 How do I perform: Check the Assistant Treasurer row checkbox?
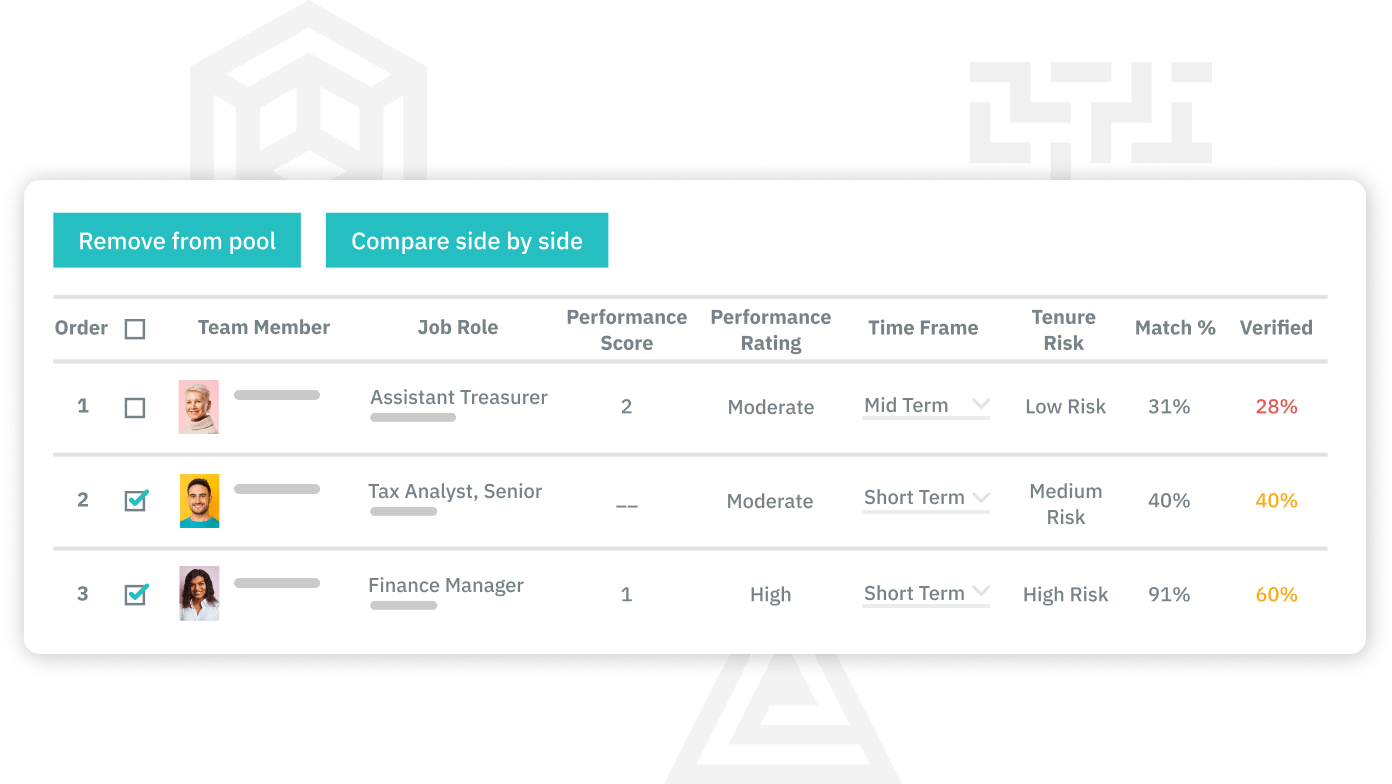pos(137,407)
